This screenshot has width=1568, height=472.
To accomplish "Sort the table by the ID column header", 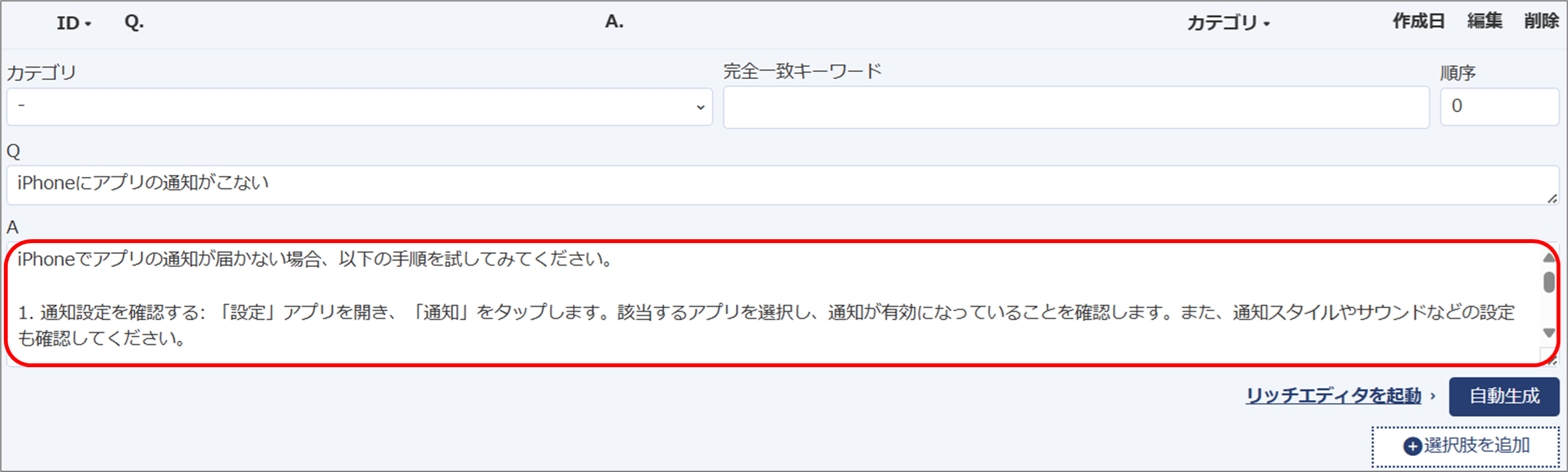I will [73, 23].
